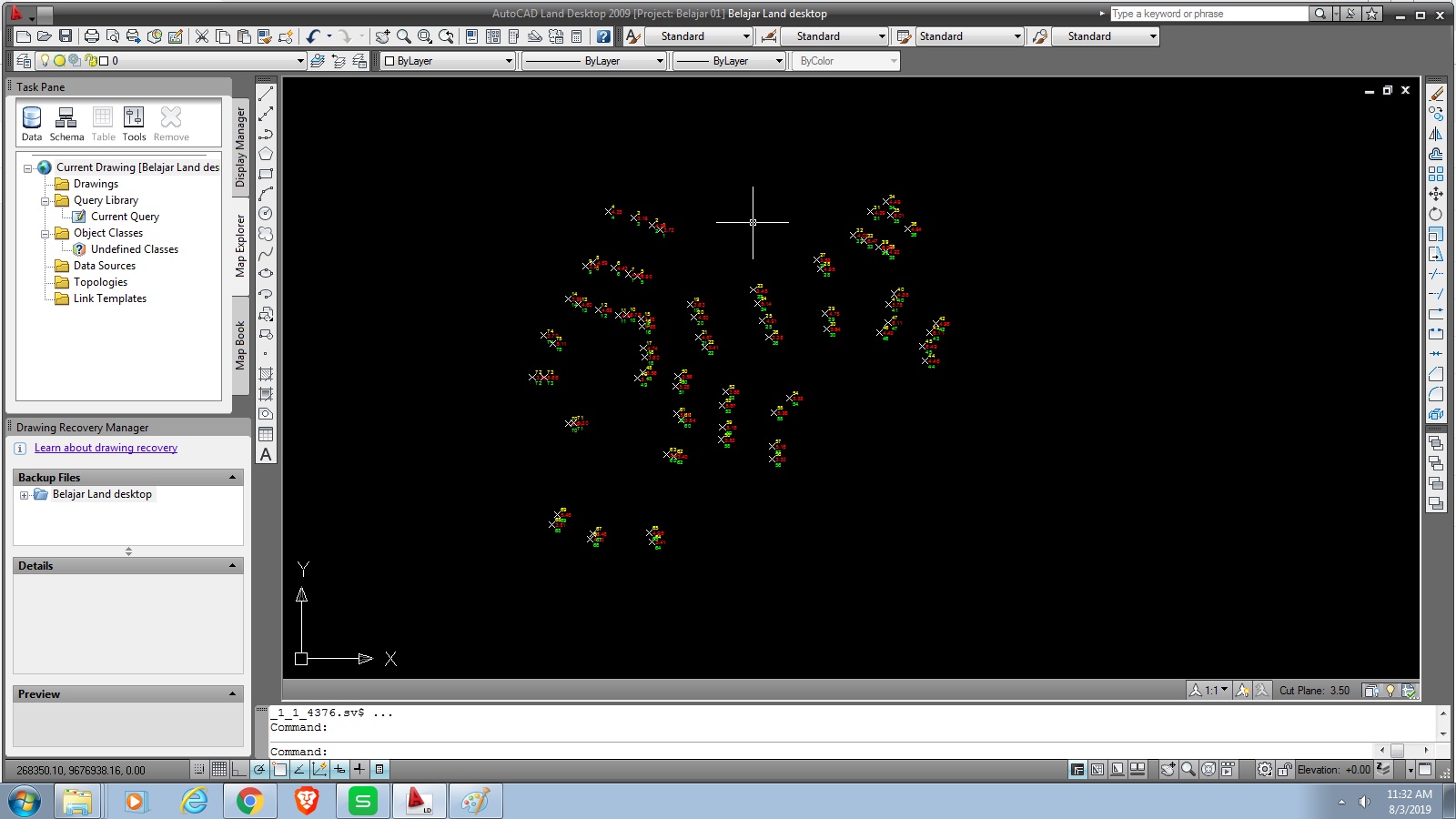Click the keyword search box
The width and height of the screenshot is (1456, 819).
pyautogui.click(x=1208, y=14)
